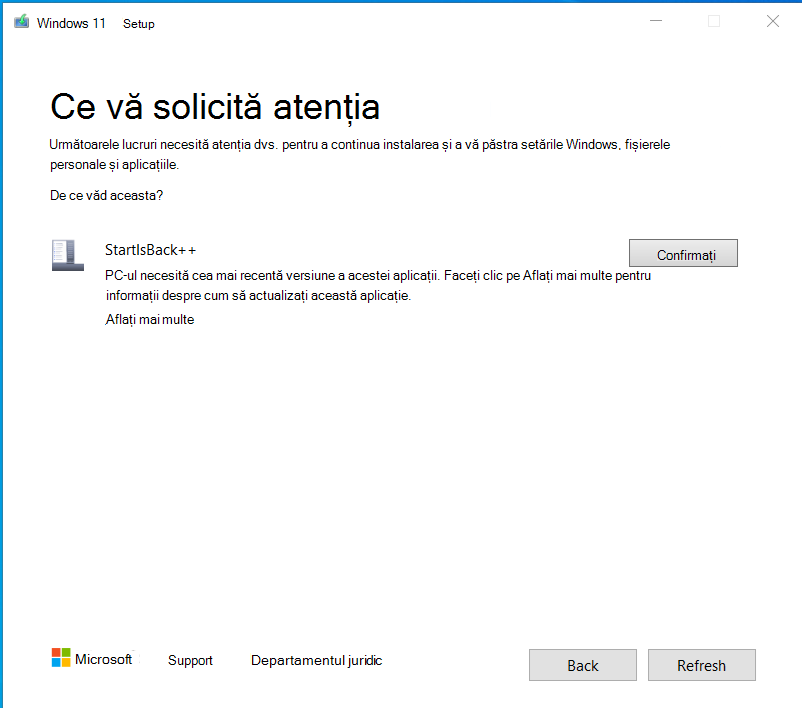This screenshot has height=708, width=802.
Task: Open the De ce văd aceasta? link
Action: (106, 195)
